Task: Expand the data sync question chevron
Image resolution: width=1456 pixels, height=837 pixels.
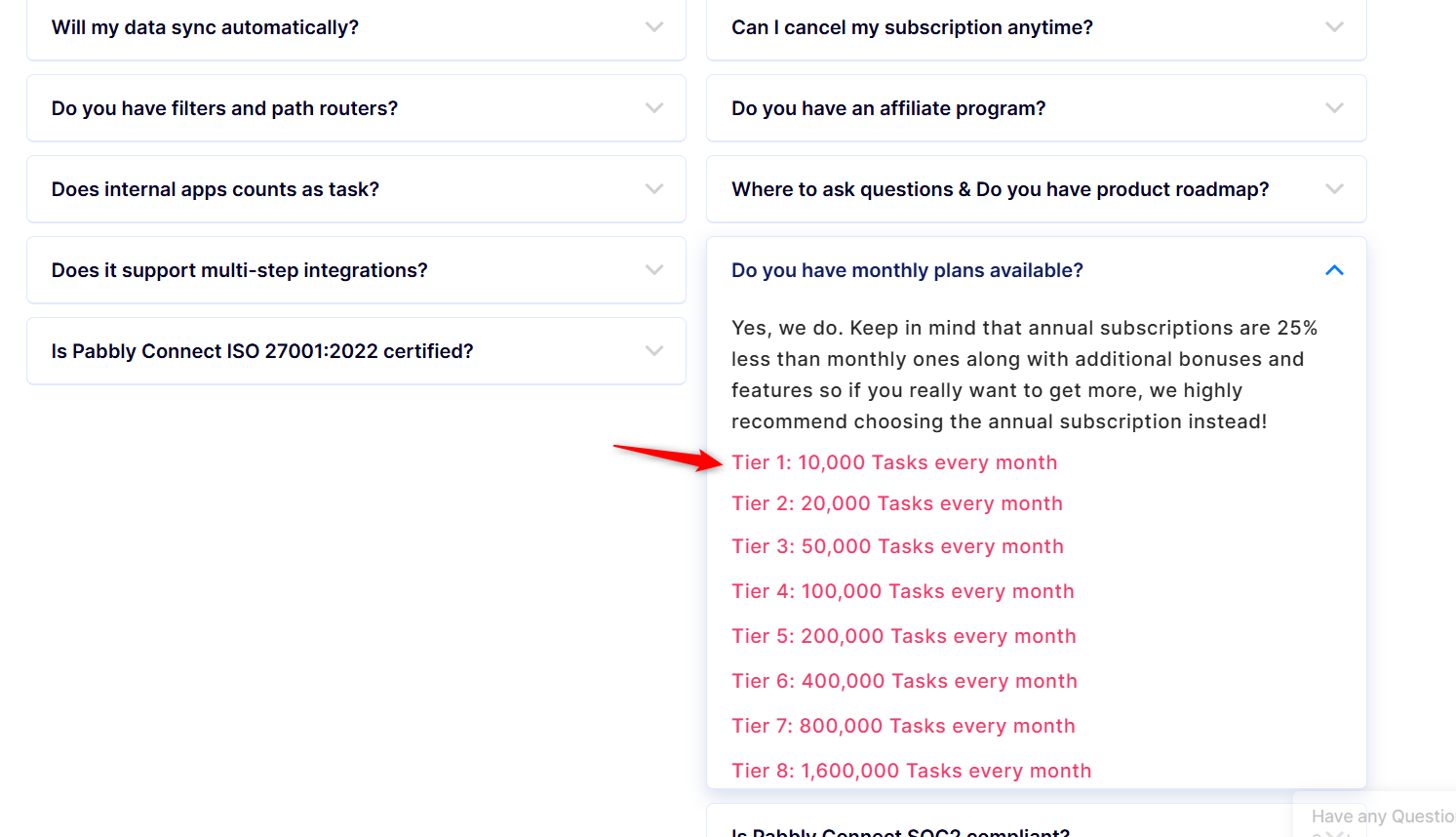Action: click(654, 27)
